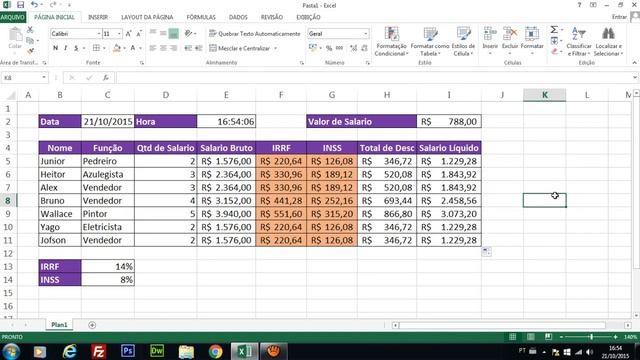Viewport: 640px width, 360px height.
Task: Click the Copy icon in clipboard group
Action: 30,40
